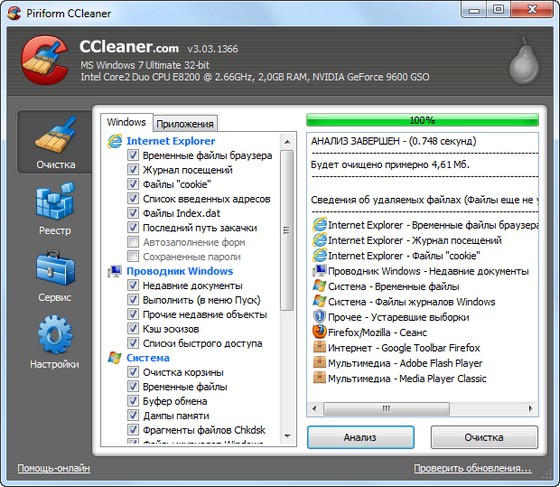The image size is (560, 487).
Task: Uncheck Журнал посещений
Action: [x=133, y=170]
